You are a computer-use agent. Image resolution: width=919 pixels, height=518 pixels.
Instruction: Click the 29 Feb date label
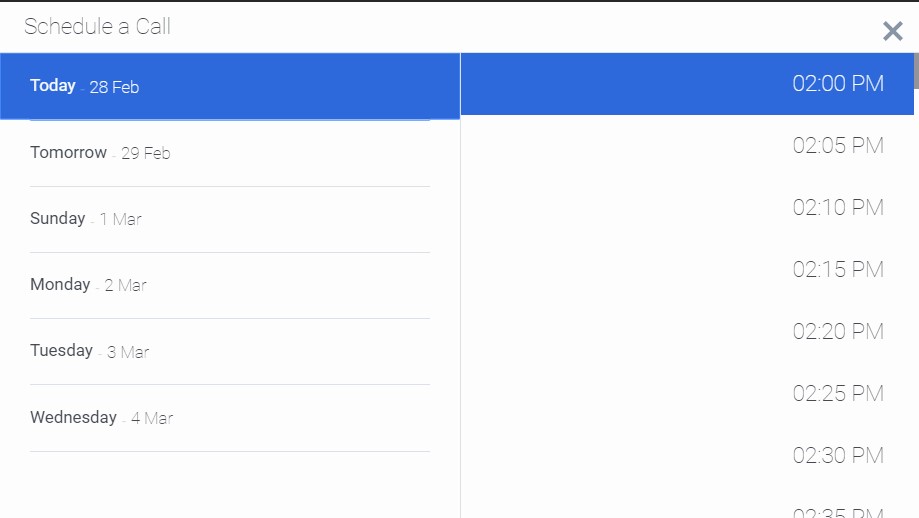[146, 154]
